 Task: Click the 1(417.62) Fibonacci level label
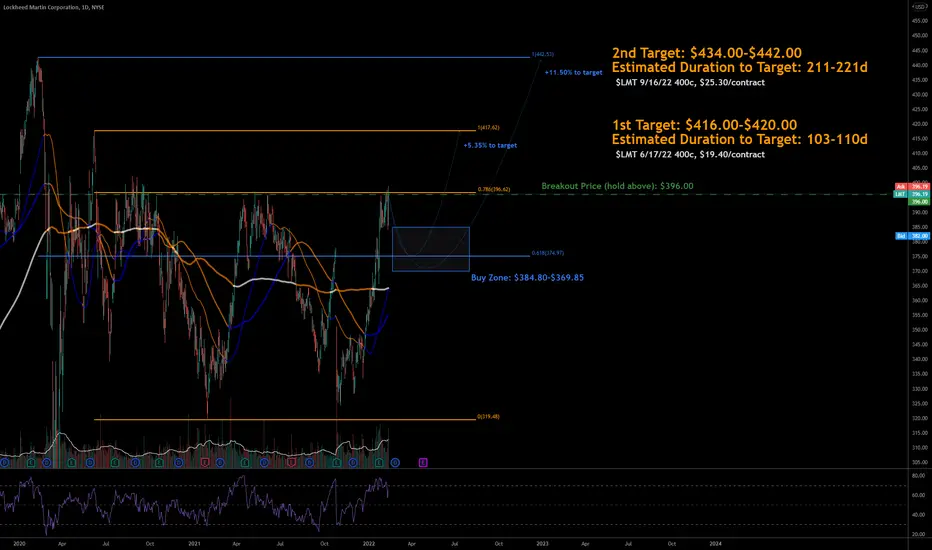point(488,127)
